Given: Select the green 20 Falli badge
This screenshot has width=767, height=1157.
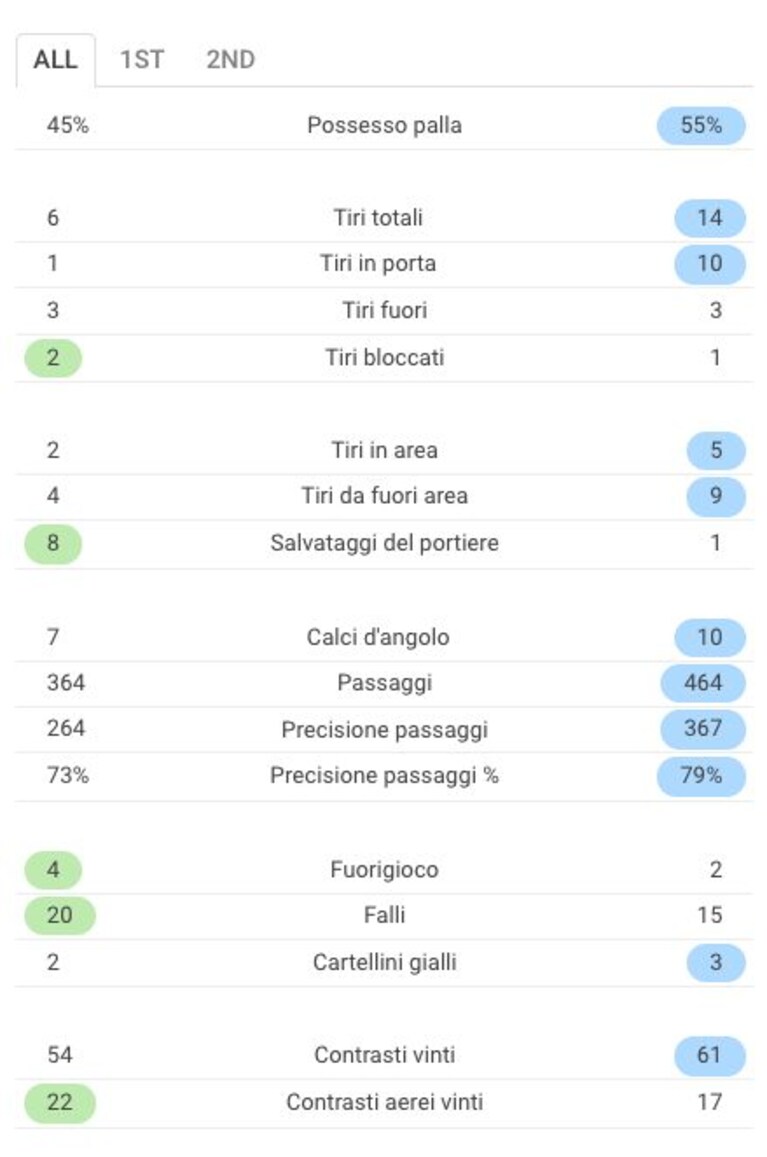Looking at the screenshot, I should point(60,916).
